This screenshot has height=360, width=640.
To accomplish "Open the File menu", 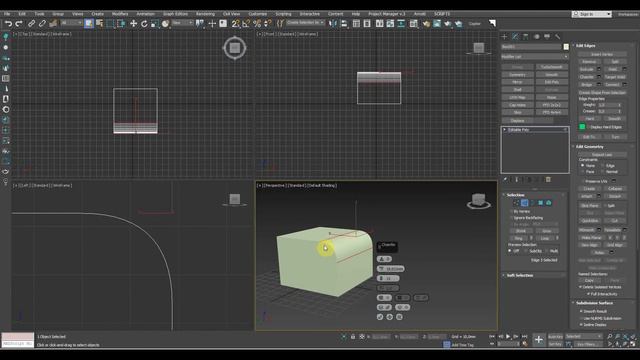I will tap(7, 14).
